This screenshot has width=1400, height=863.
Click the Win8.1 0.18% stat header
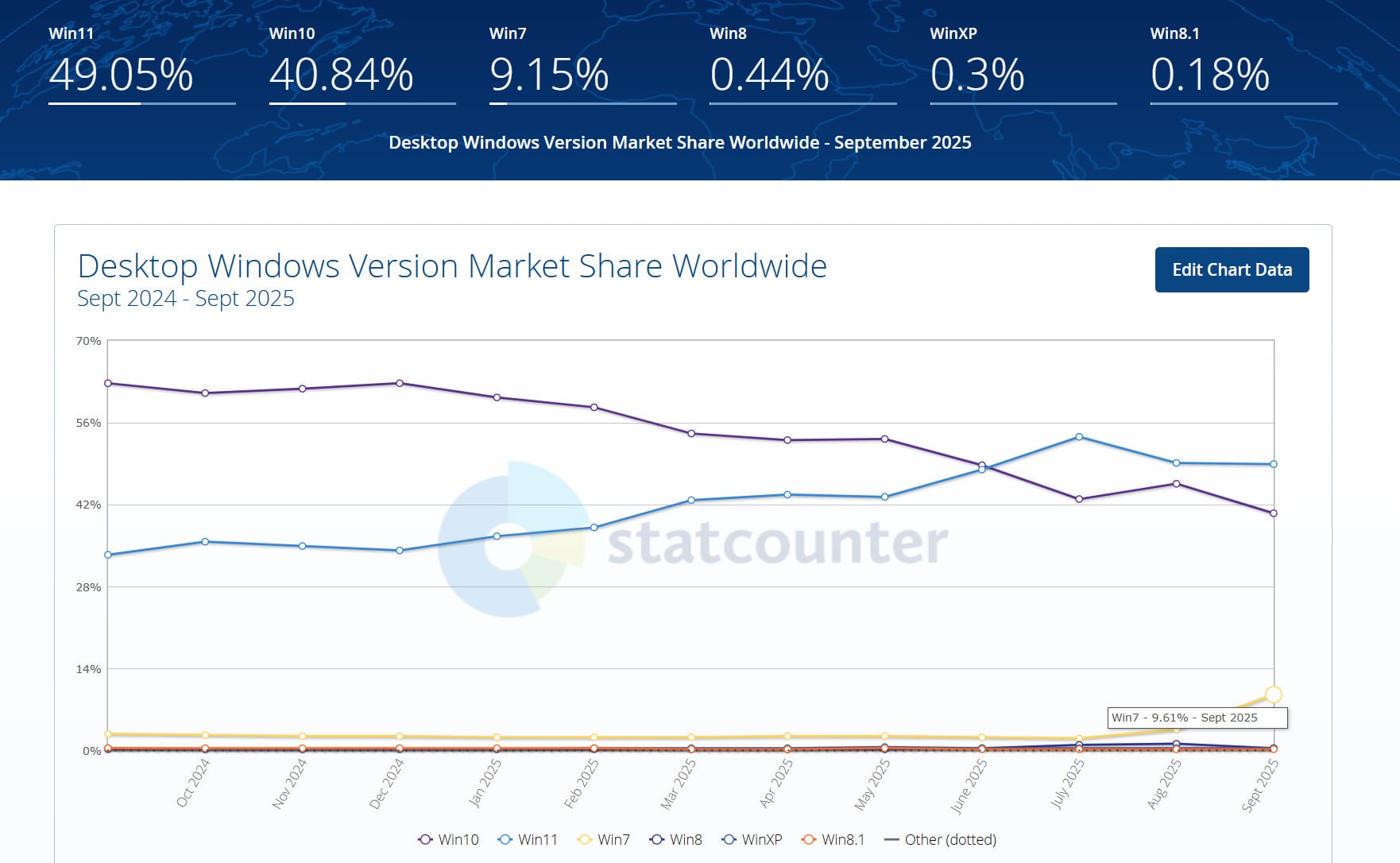pyautogui.click(x=1209, y=74)
